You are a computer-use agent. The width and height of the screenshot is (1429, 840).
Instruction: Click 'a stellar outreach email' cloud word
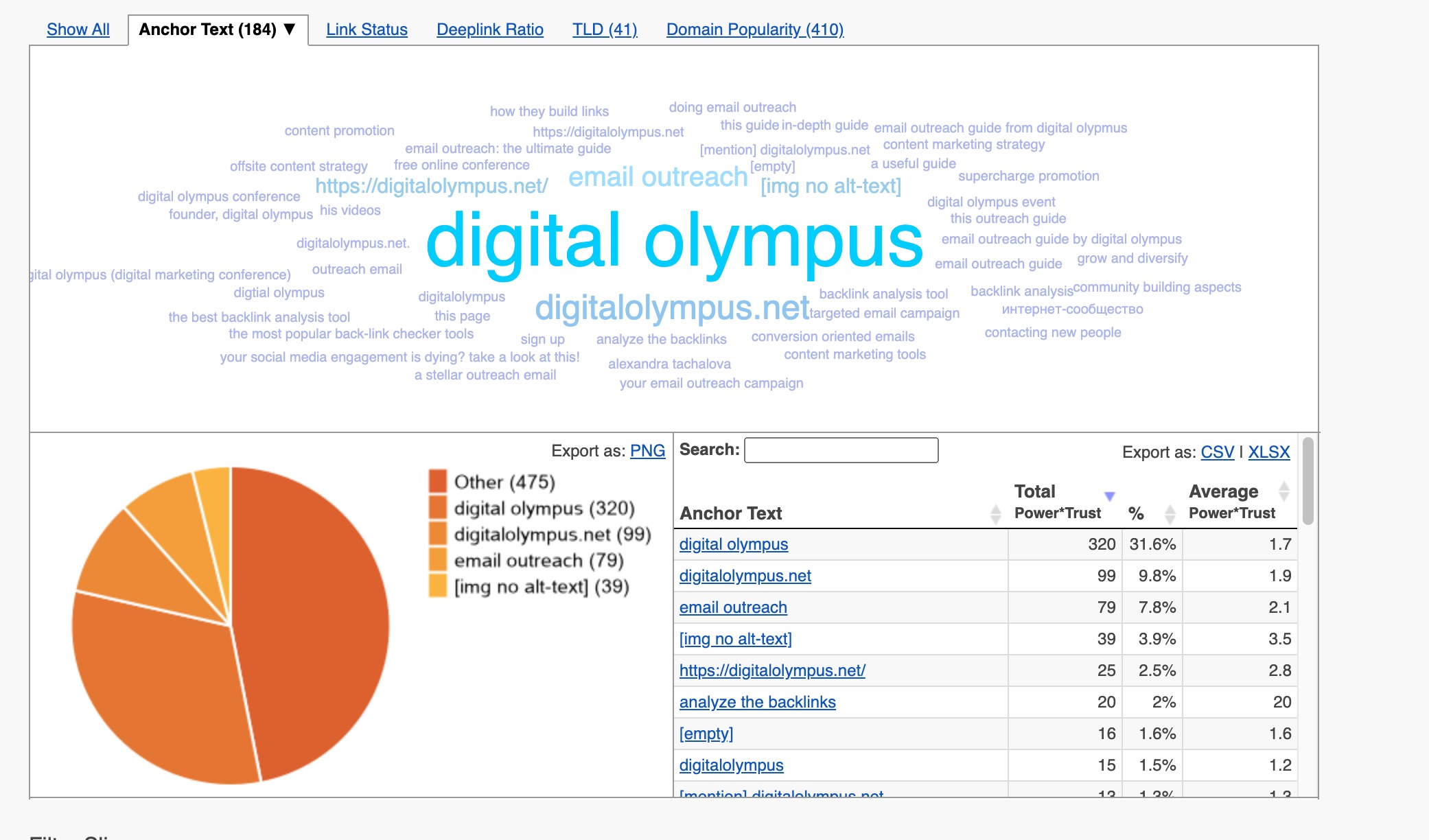[485, 375]
